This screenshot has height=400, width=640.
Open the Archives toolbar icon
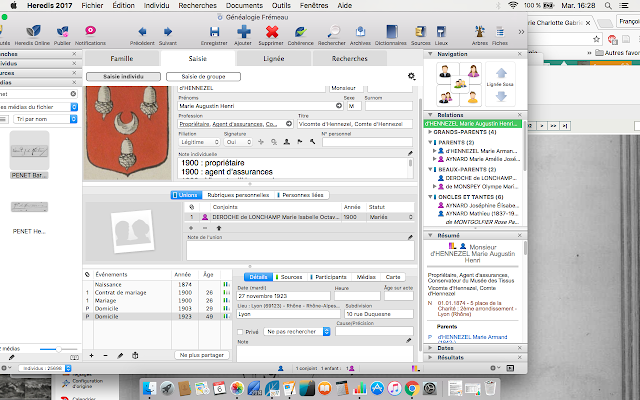tap(360, 34)
